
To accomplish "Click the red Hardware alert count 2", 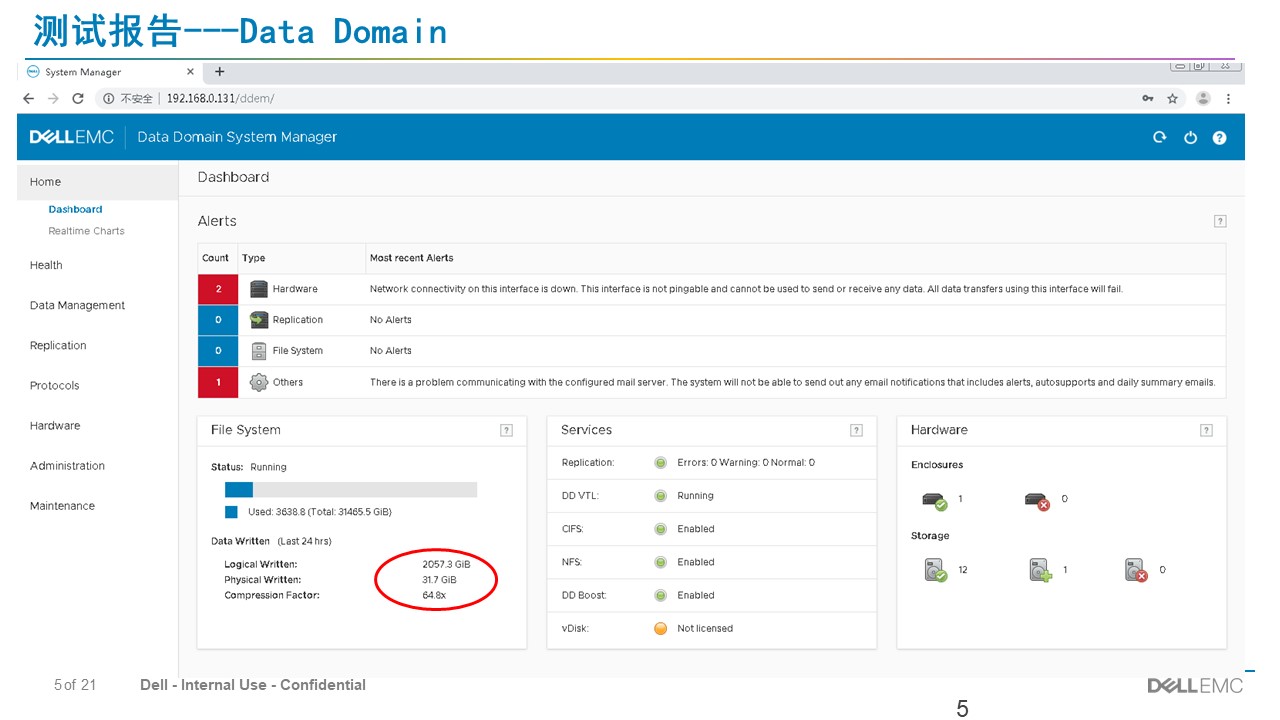I will pyautogui.click(x=218, y=289).
